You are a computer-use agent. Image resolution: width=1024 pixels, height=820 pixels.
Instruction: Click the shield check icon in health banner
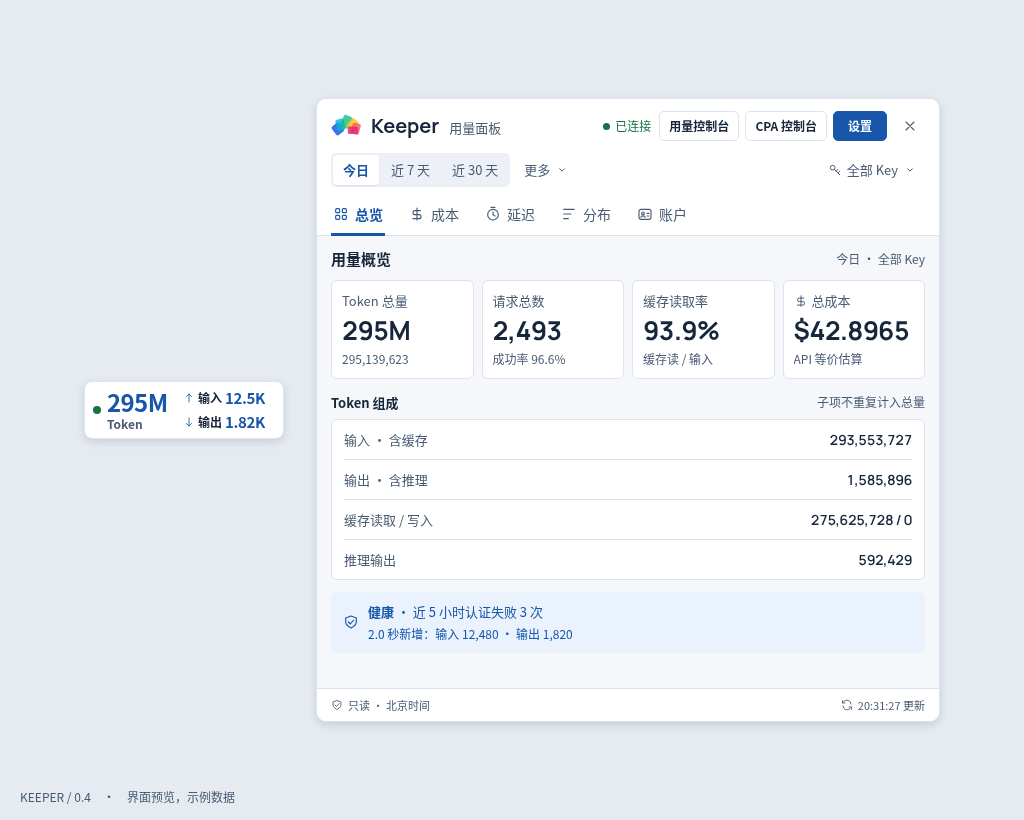(x=351, y=622)
